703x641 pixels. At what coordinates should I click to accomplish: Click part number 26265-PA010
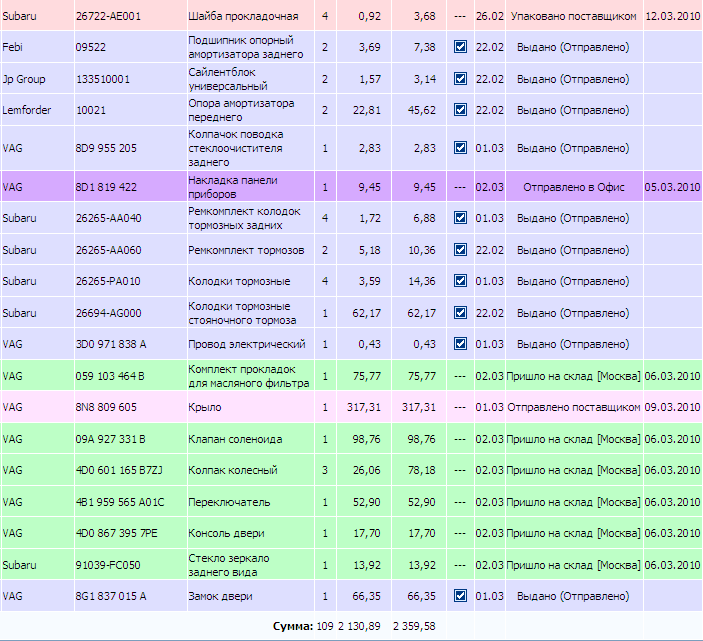(108, 282)
